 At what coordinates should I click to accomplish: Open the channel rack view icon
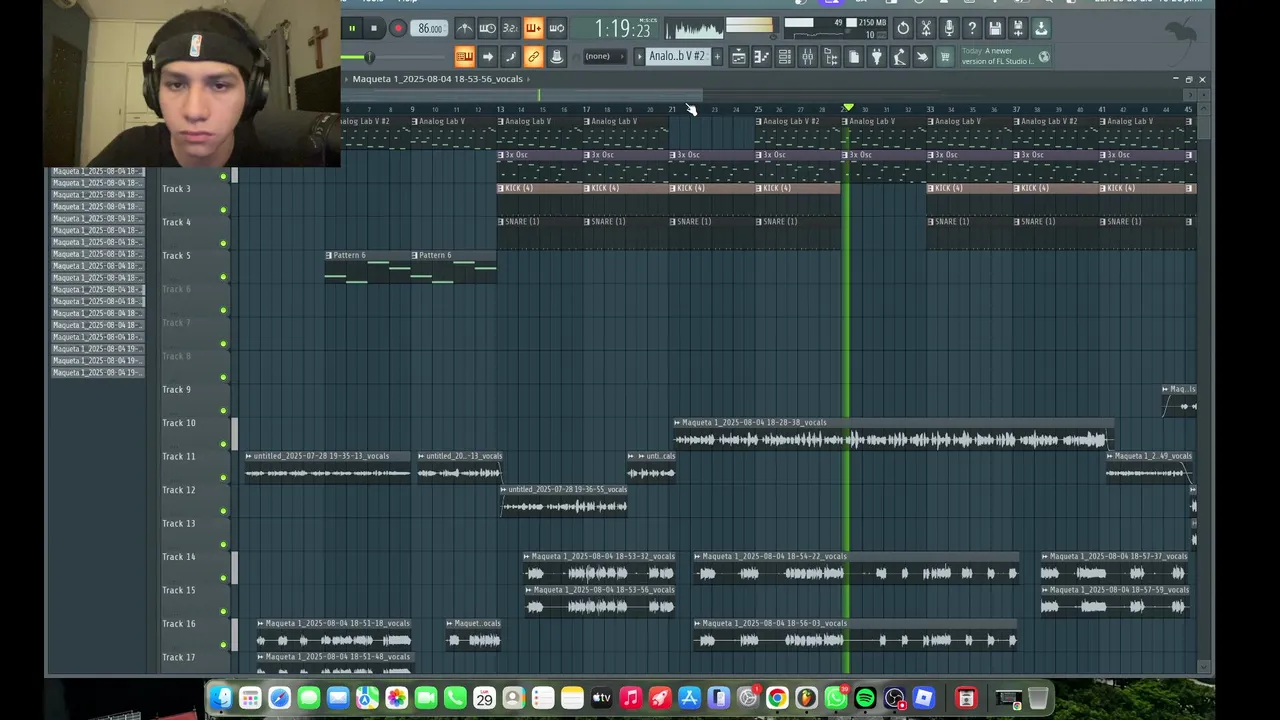(x=784, y=57)
